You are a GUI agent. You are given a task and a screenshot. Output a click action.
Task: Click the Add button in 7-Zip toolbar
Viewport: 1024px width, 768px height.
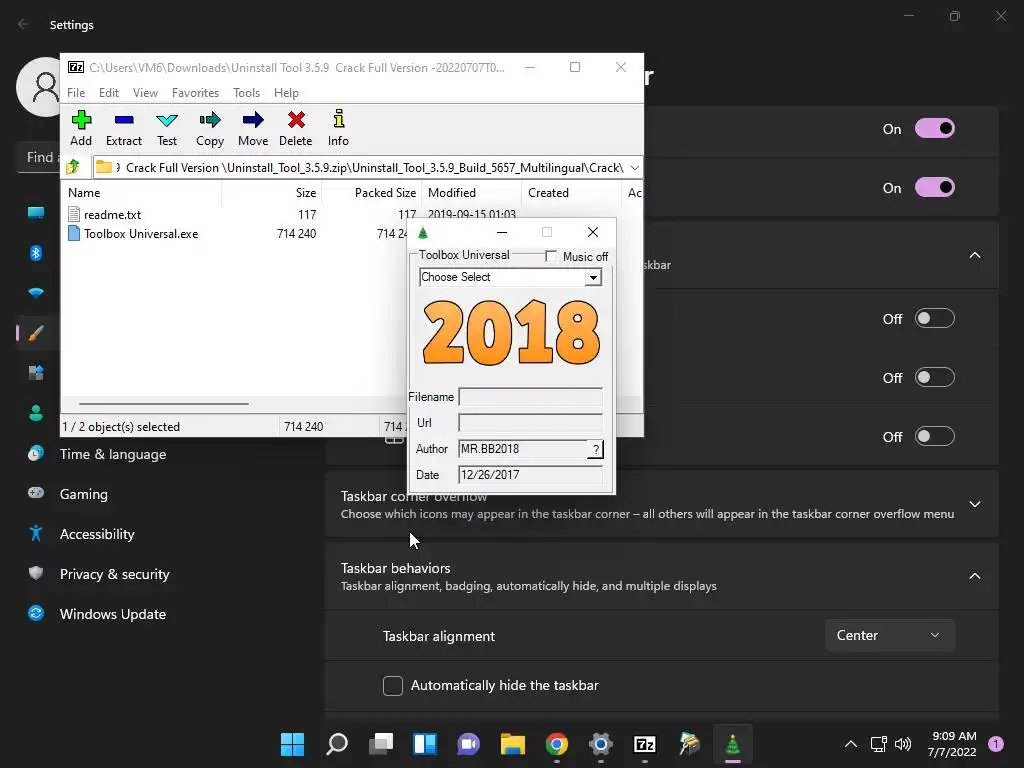(x=81, y=128)
